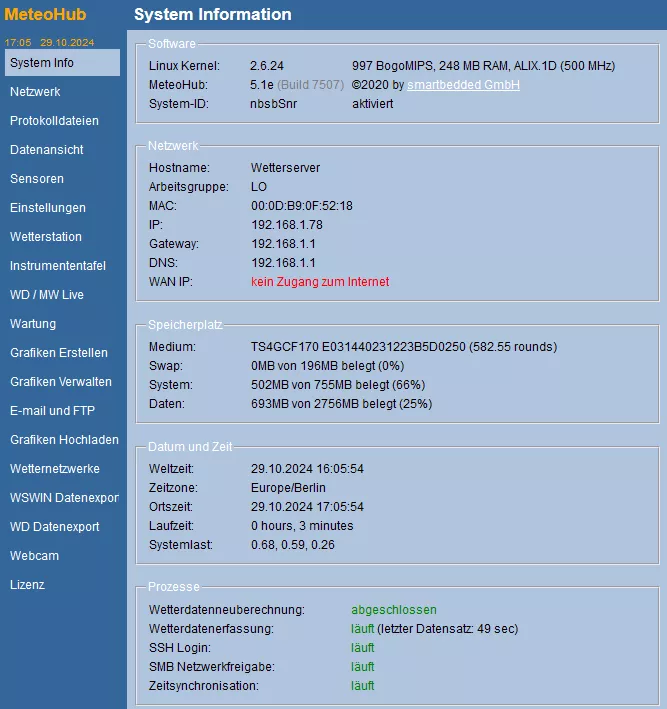Click the System Information page heading
The image size is (667, 709).
213,14
